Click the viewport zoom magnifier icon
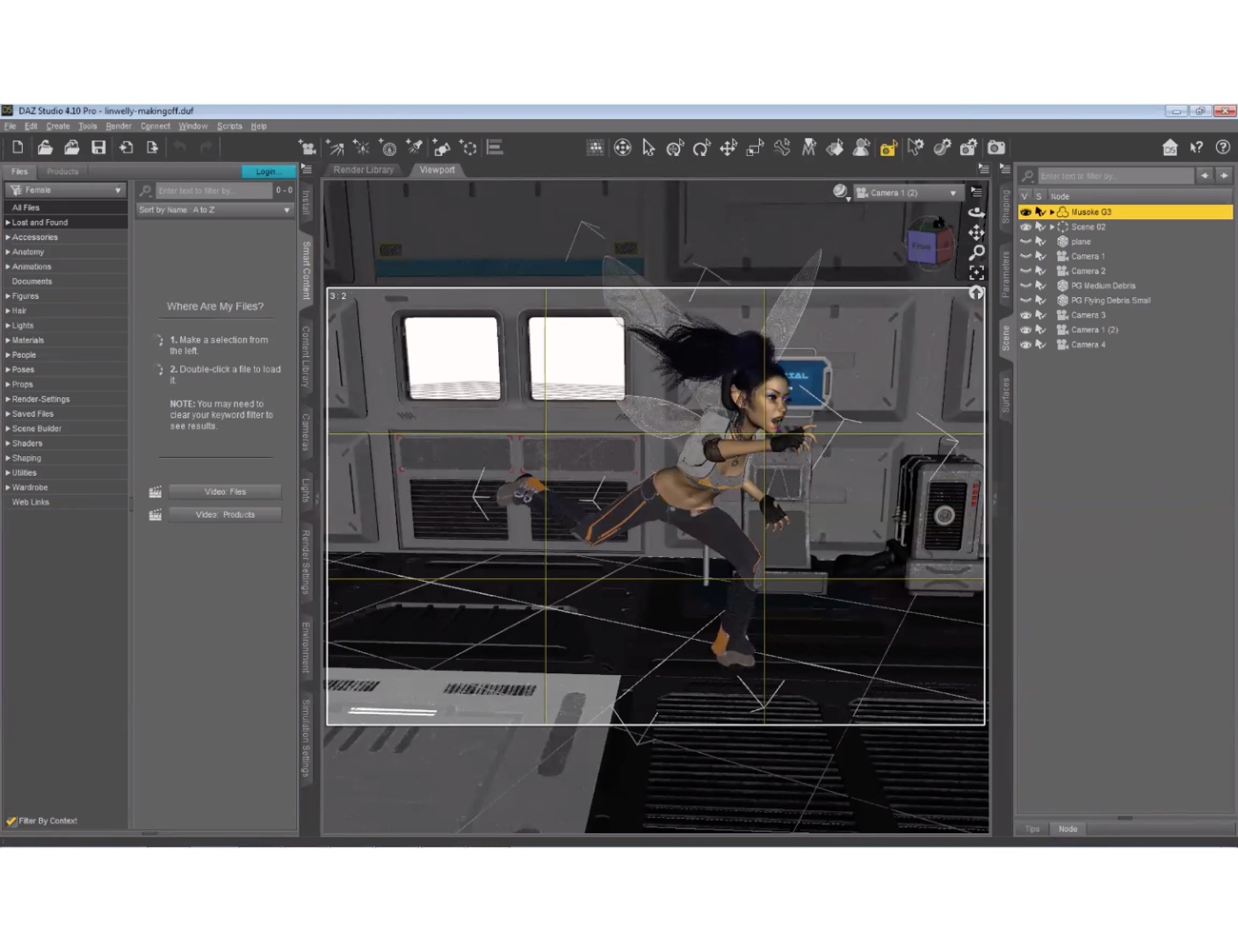The image size is (1238, 952). [976, 252]
